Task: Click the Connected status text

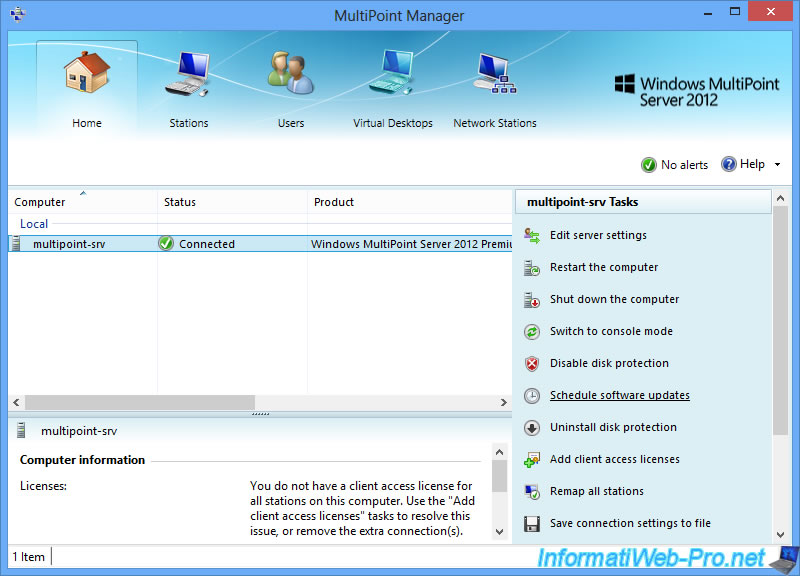Action: 207,244
